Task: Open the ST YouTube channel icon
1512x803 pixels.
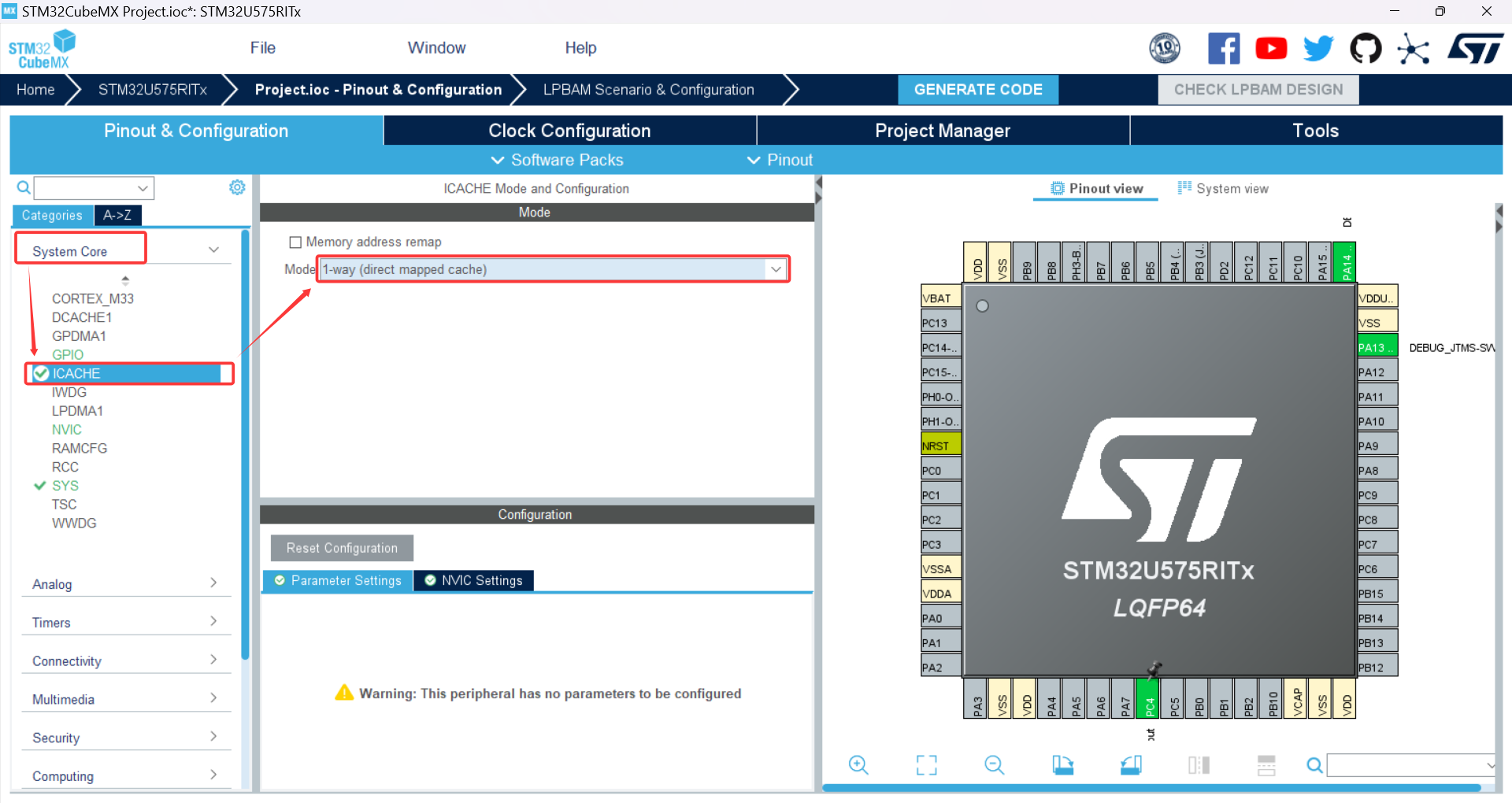Action: tap(1271, 49)
